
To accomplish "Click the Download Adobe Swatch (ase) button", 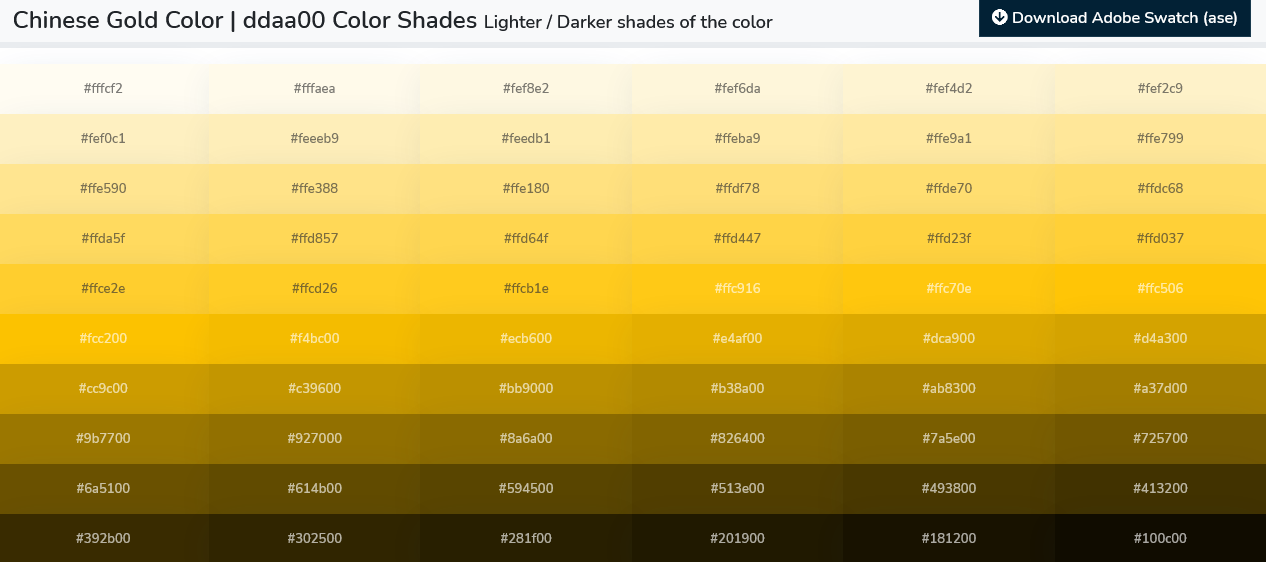I will point(1114,18).
